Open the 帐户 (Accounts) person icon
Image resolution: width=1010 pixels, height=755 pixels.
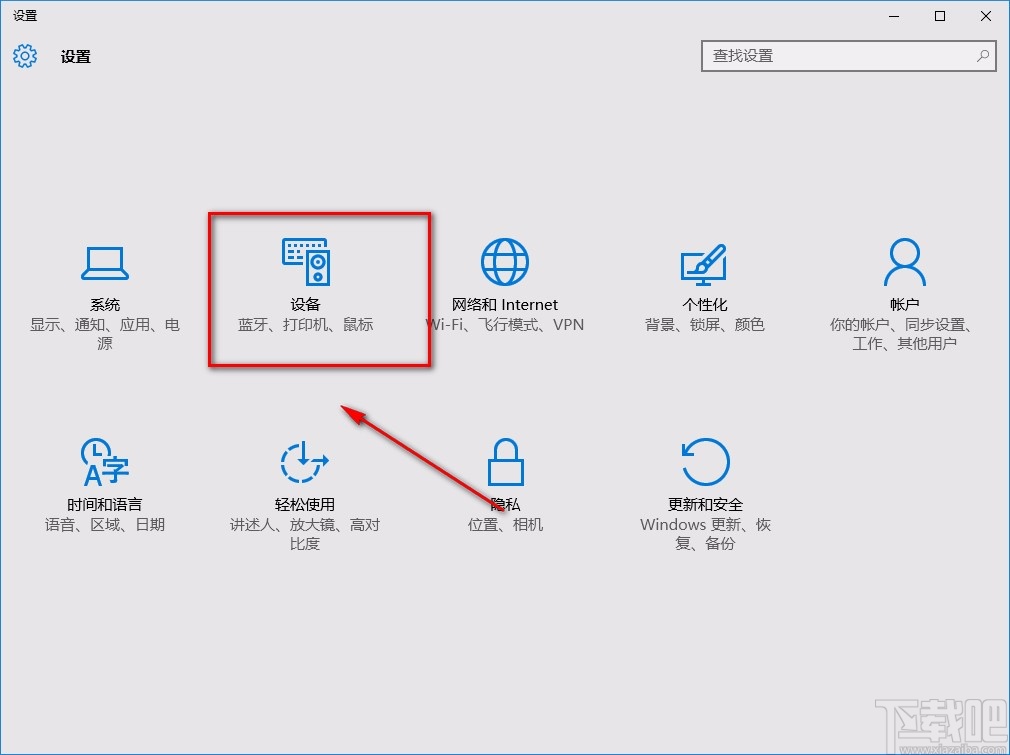[x=904, y=260]
